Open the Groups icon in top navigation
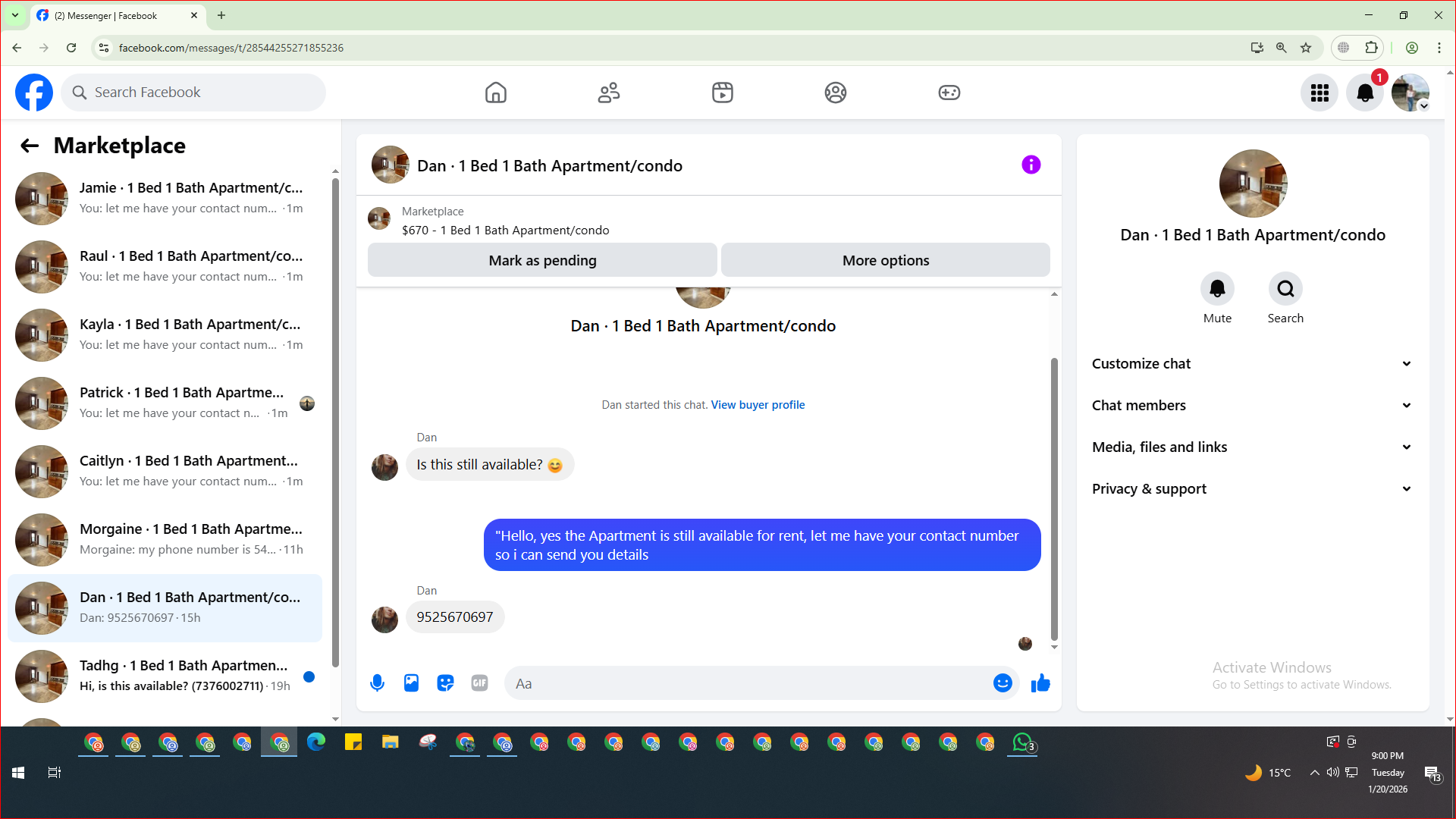This screenshot has height=819, width=1456. coord(836,93)
